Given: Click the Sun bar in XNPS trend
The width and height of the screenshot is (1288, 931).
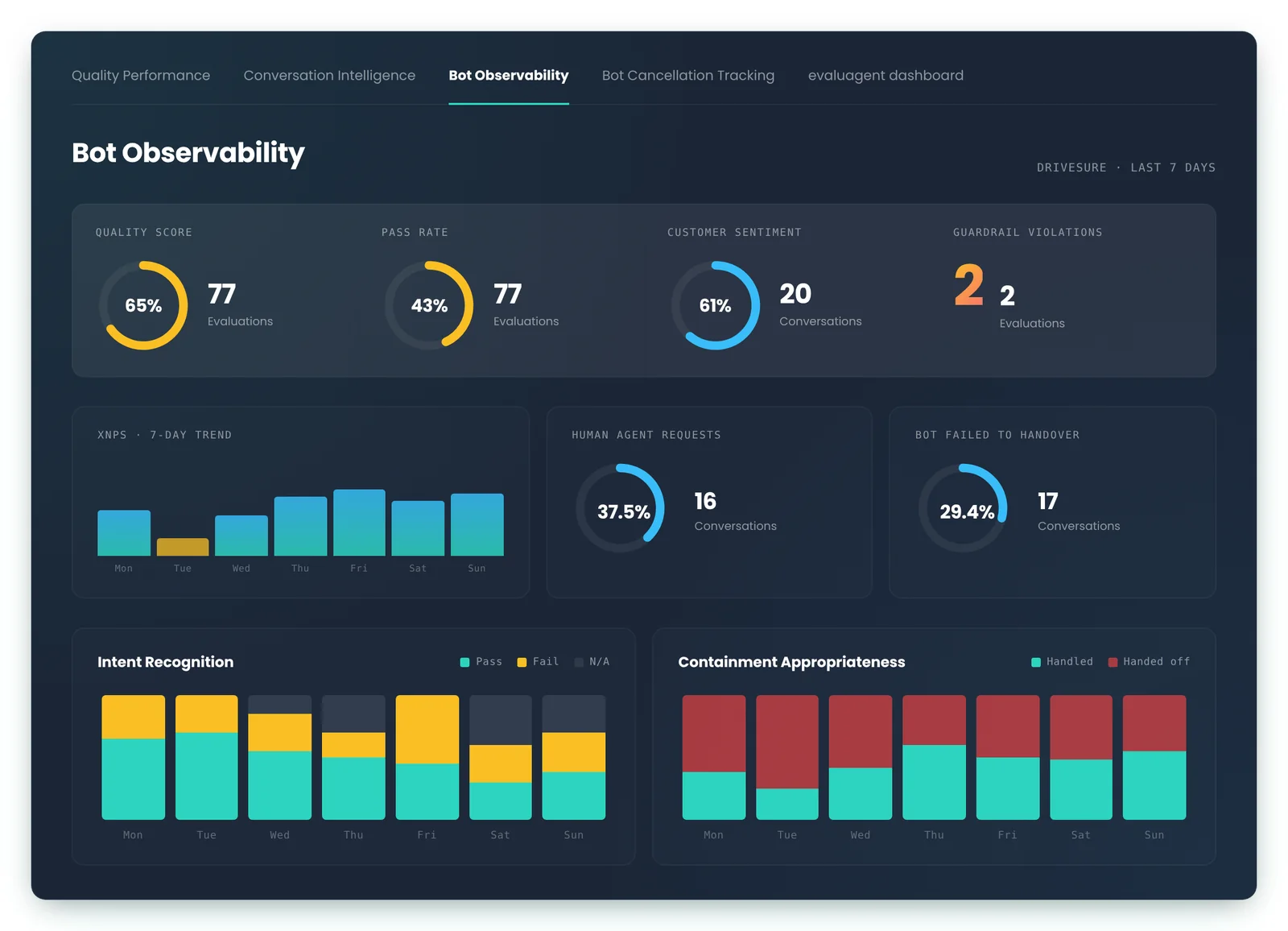Looking at the screenshot, I should click(x=477, y=524).
